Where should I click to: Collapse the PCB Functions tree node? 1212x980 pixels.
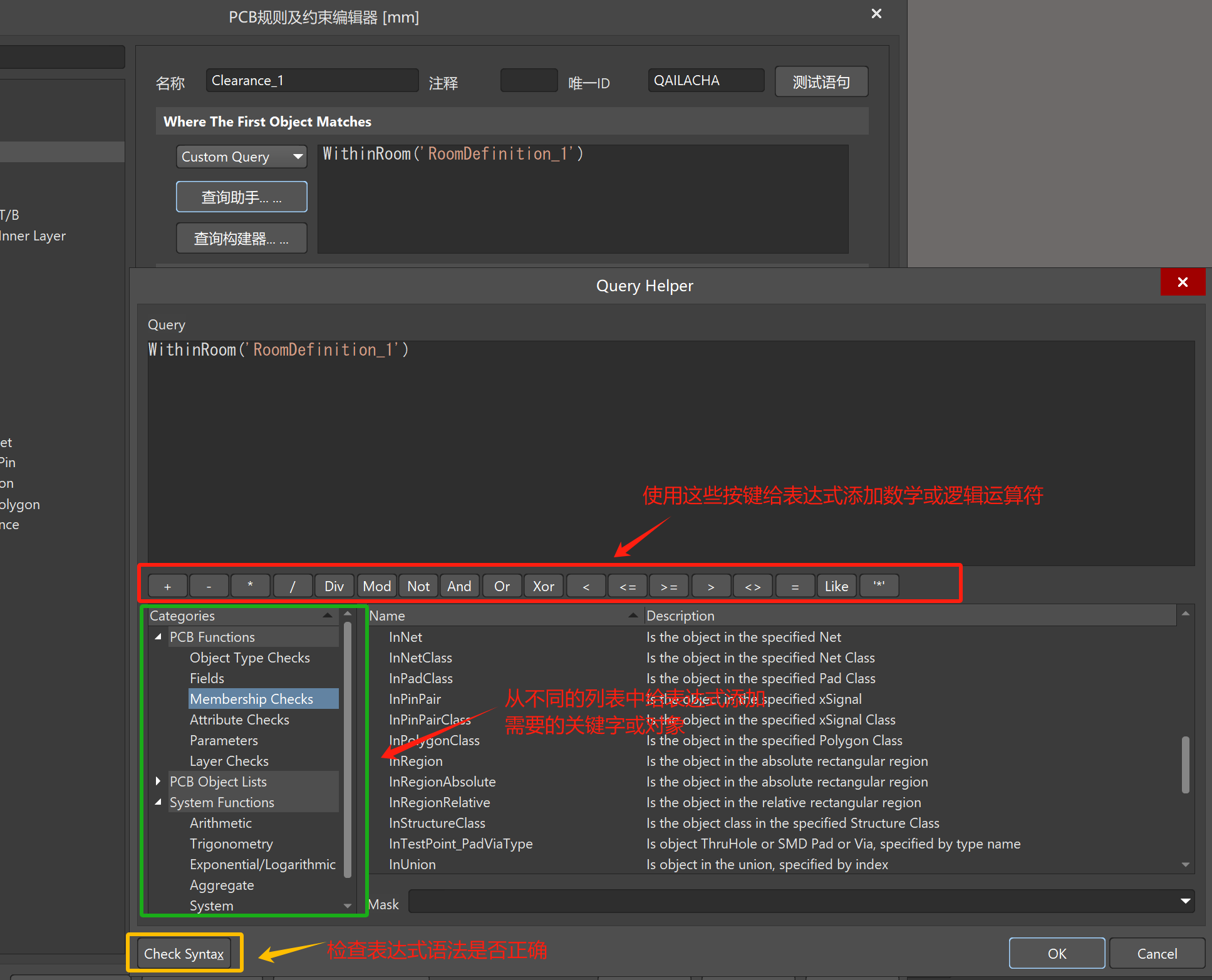(x=158, y=637)
